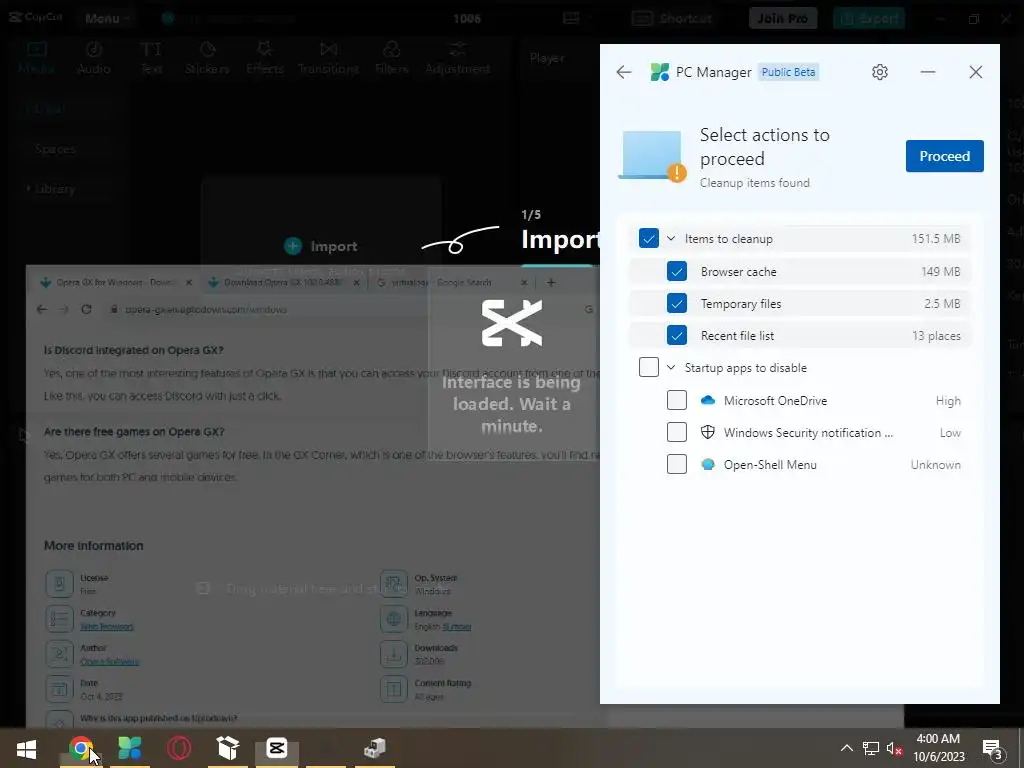
Task: Open installer icon on taskbar
Action: pyautogui.click(x=375, y=748)
